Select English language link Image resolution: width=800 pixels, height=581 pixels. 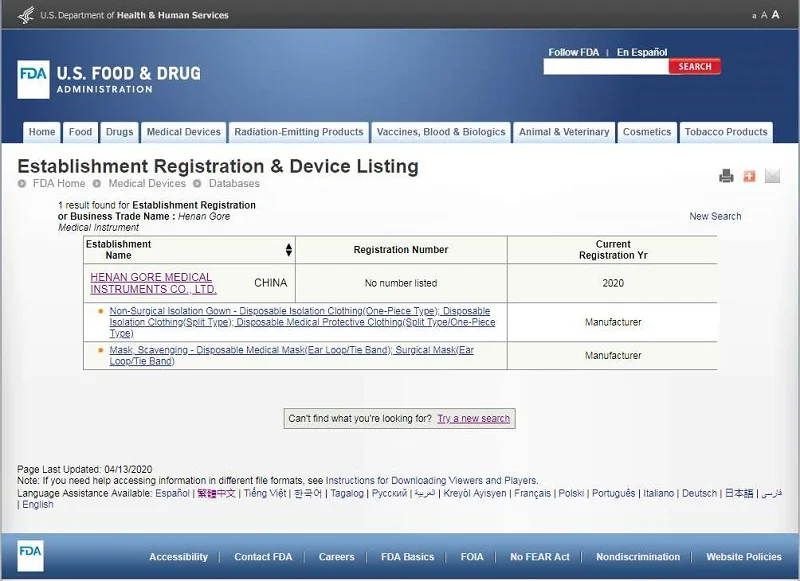point(38,504)
